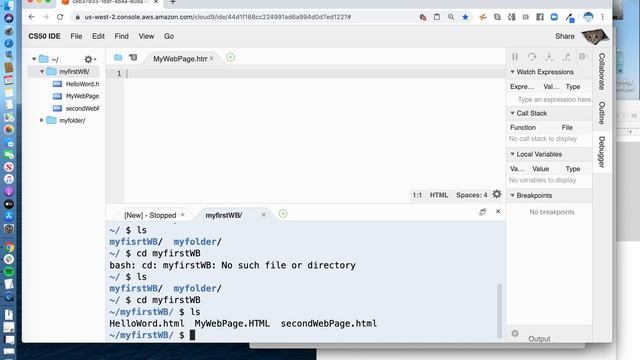640x360 pixels.
Task: Click the user avatar cat image
Action: tap(595, 37)
